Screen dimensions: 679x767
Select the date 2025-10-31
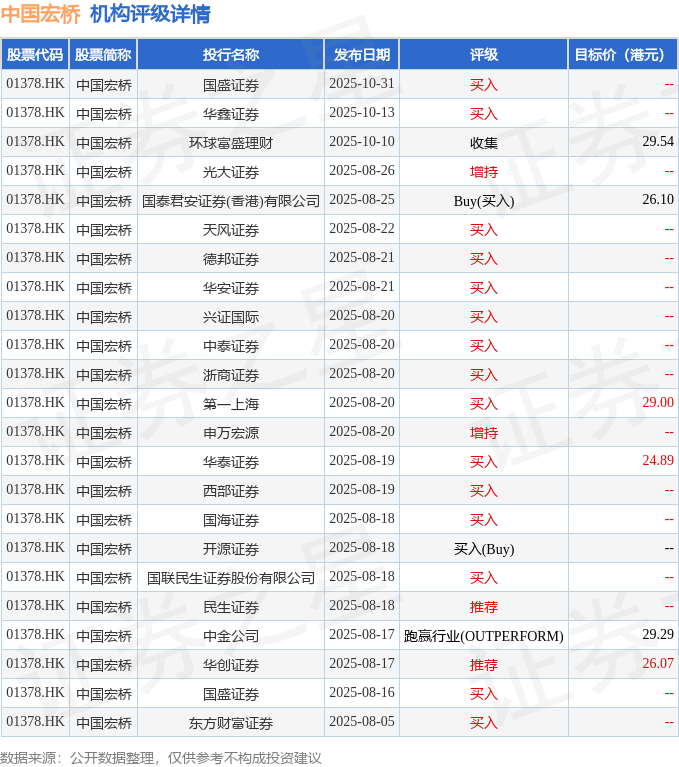tap(362, 84)
